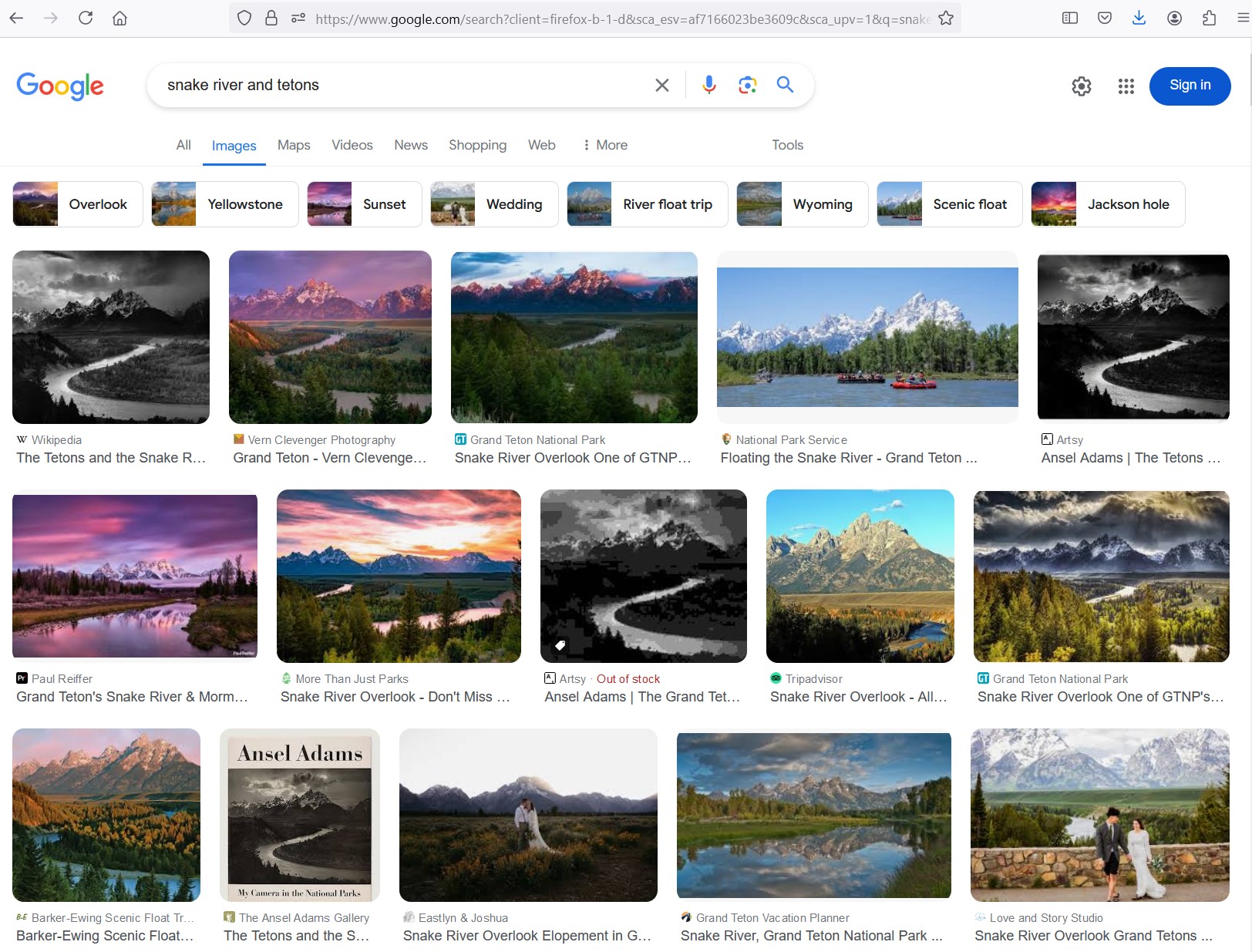Switch to the Videos tab

(x=352, y=145)
